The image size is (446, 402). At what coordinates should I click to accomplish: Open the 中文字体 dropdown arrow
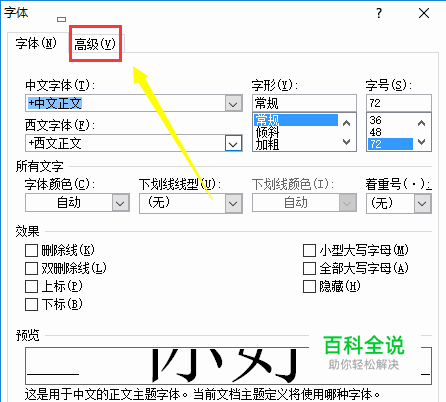pyautogui.click(x=233, y=103)
